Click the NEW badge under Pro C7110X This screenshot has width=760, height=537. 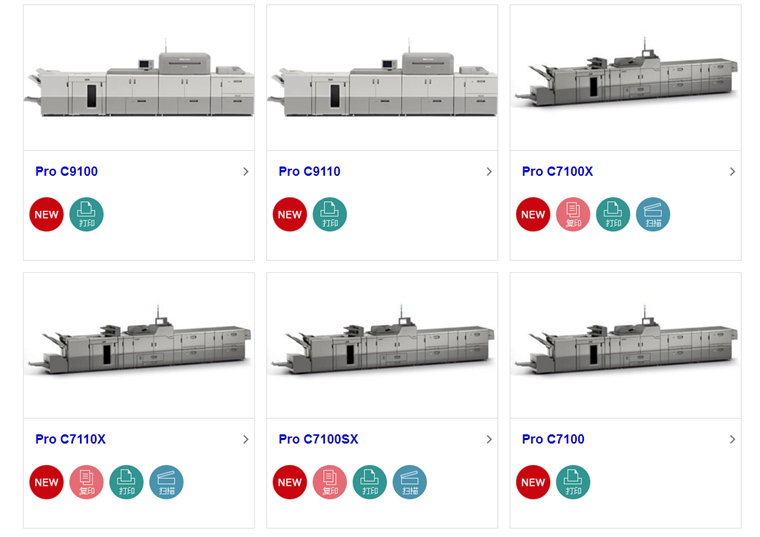click(46, 482)
